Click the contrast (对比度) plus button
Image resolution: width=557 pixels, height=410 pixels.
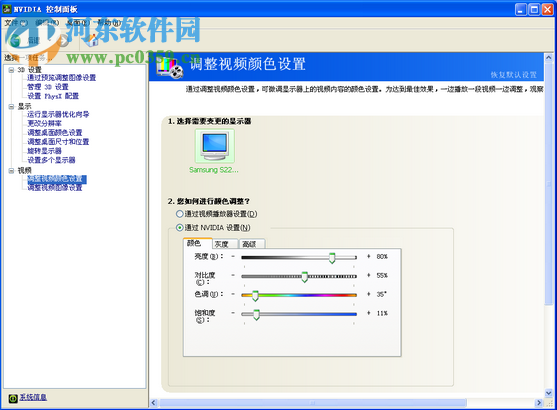(x=369, y=275)
